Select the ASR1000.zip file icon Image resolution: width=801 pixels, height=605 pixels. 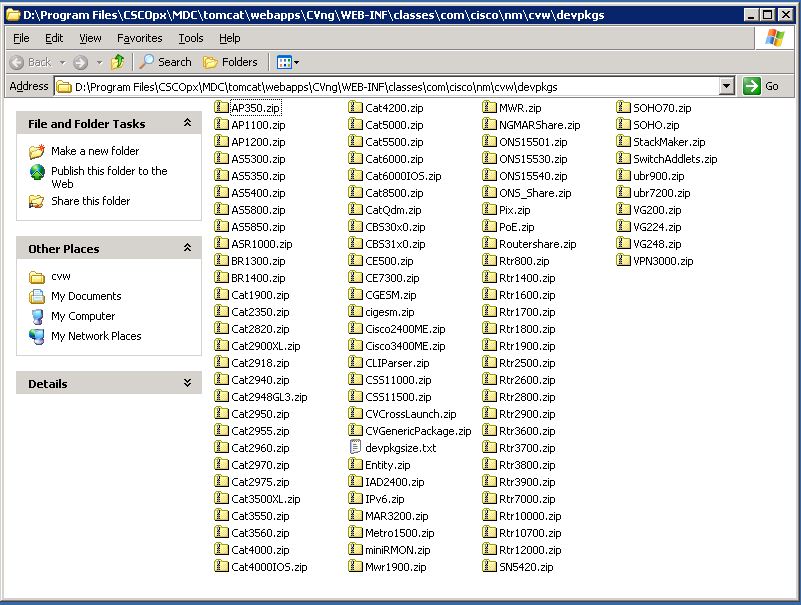tap(221, 243)
